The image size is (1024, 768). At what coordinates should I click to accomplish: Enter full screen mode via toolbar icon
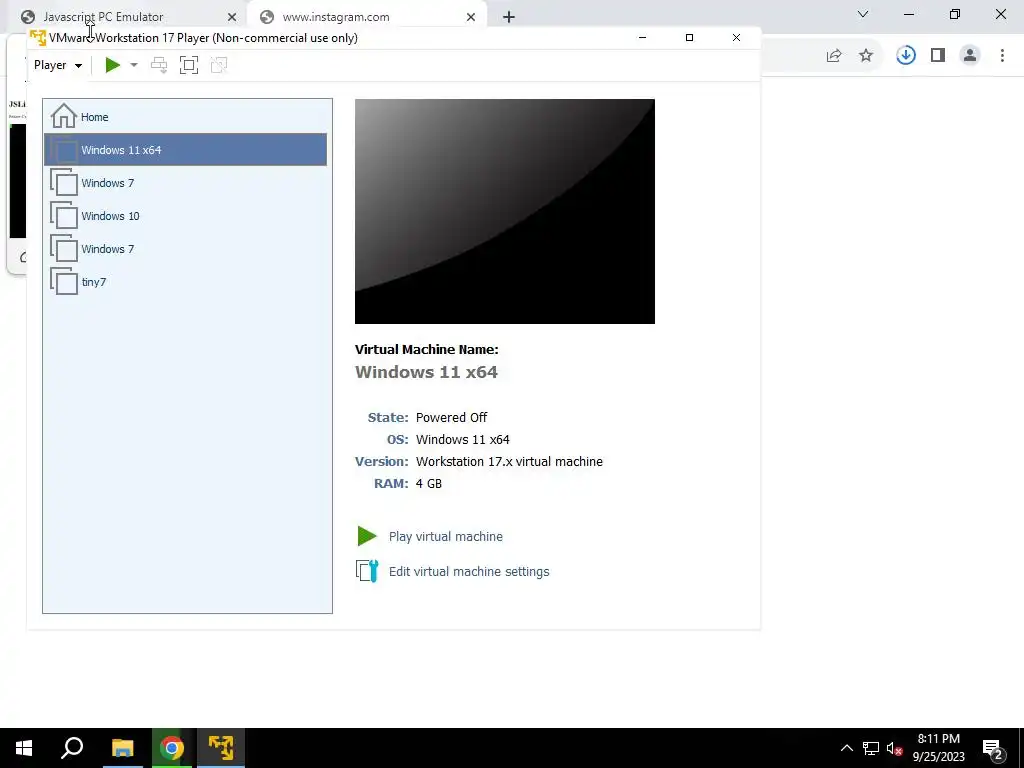[x=189, y=65]
